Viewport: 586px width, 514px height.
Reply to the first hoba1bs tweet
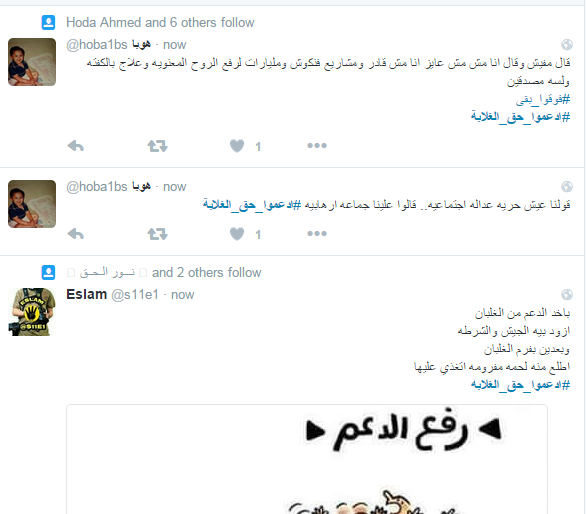click(75, 145)
